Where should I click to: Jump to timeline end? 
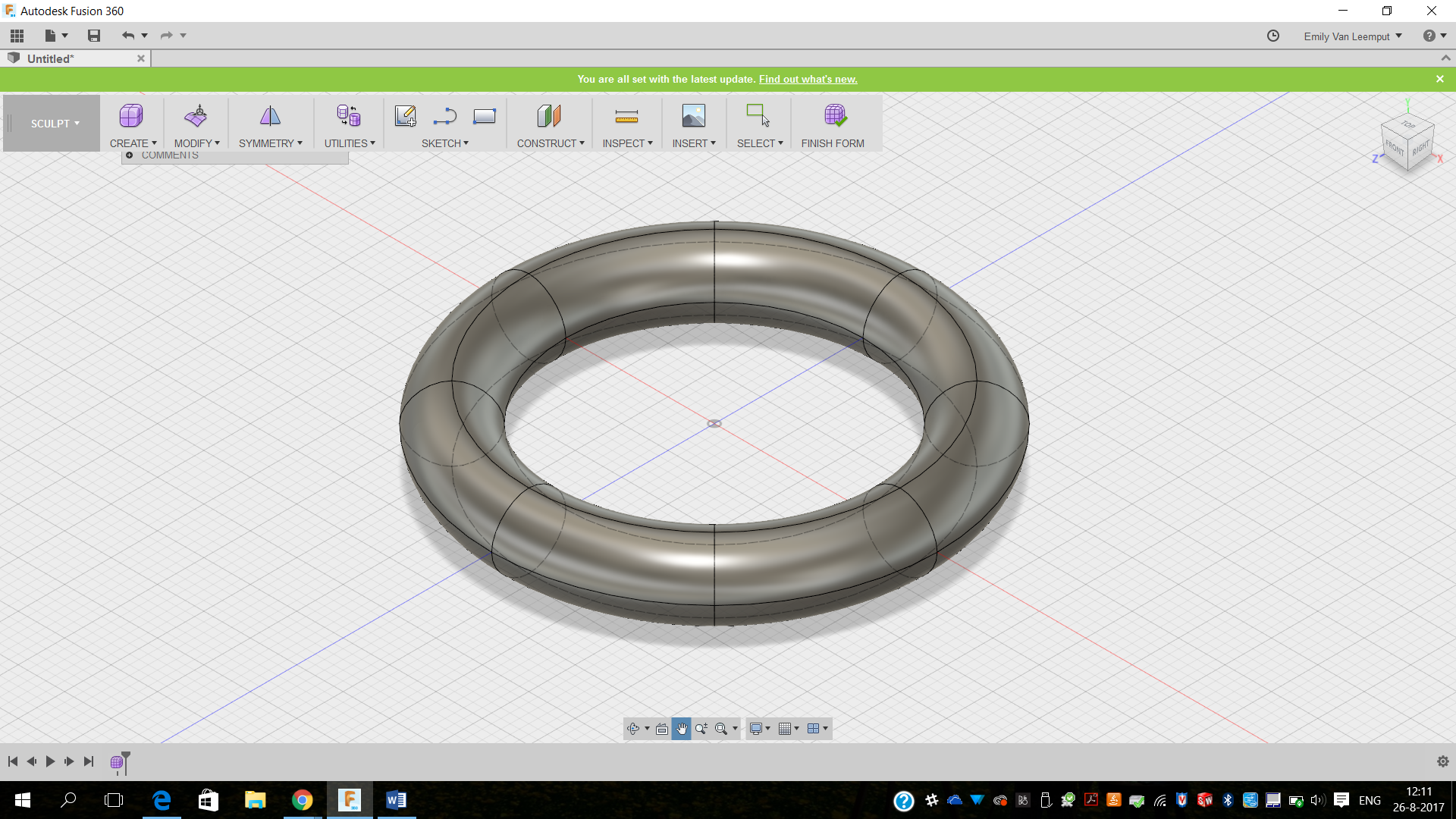click(89, 761)
